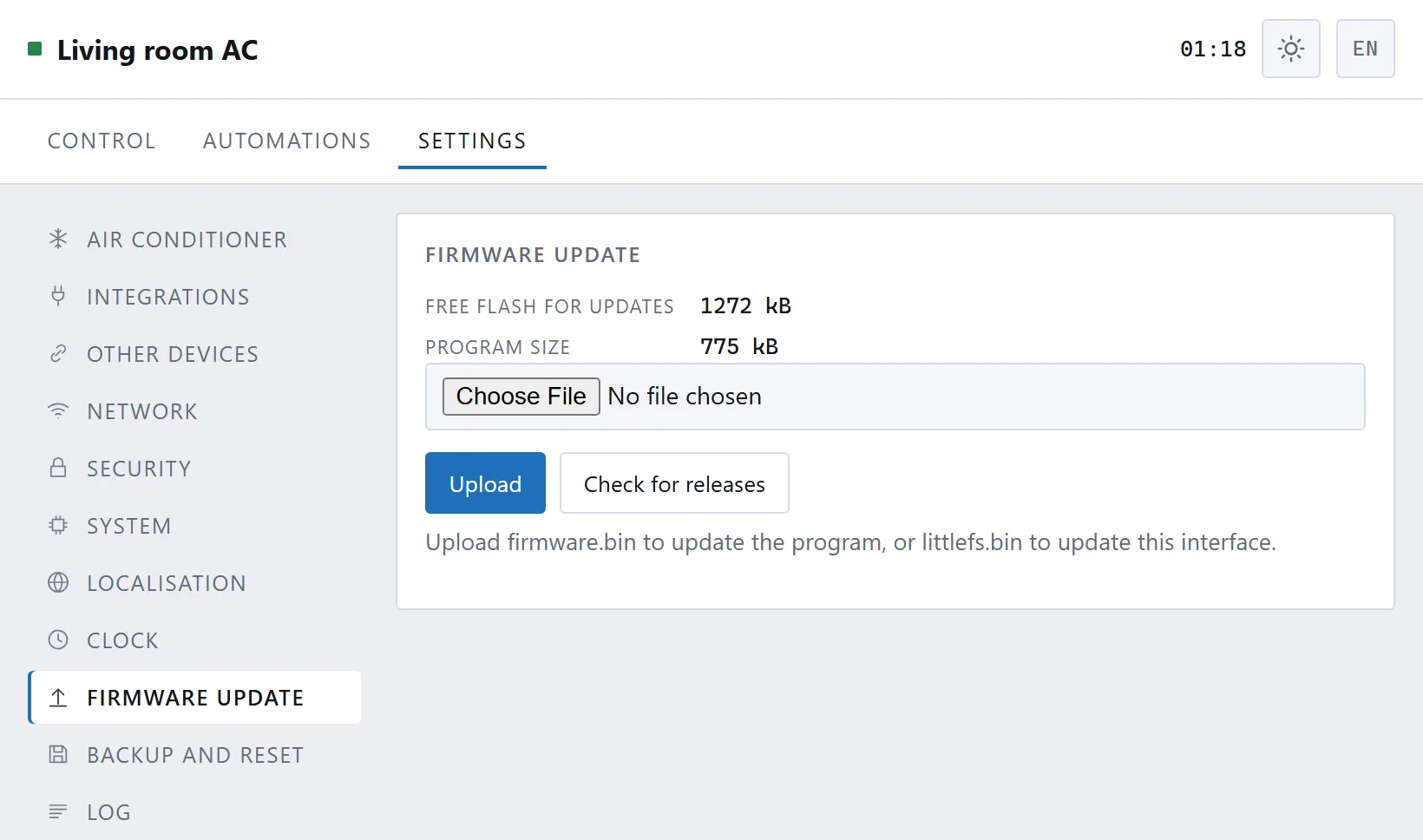Select Firmware Update in sidebar
The width and height of the screenshot is (1423, 840).
tap(195, 697)
